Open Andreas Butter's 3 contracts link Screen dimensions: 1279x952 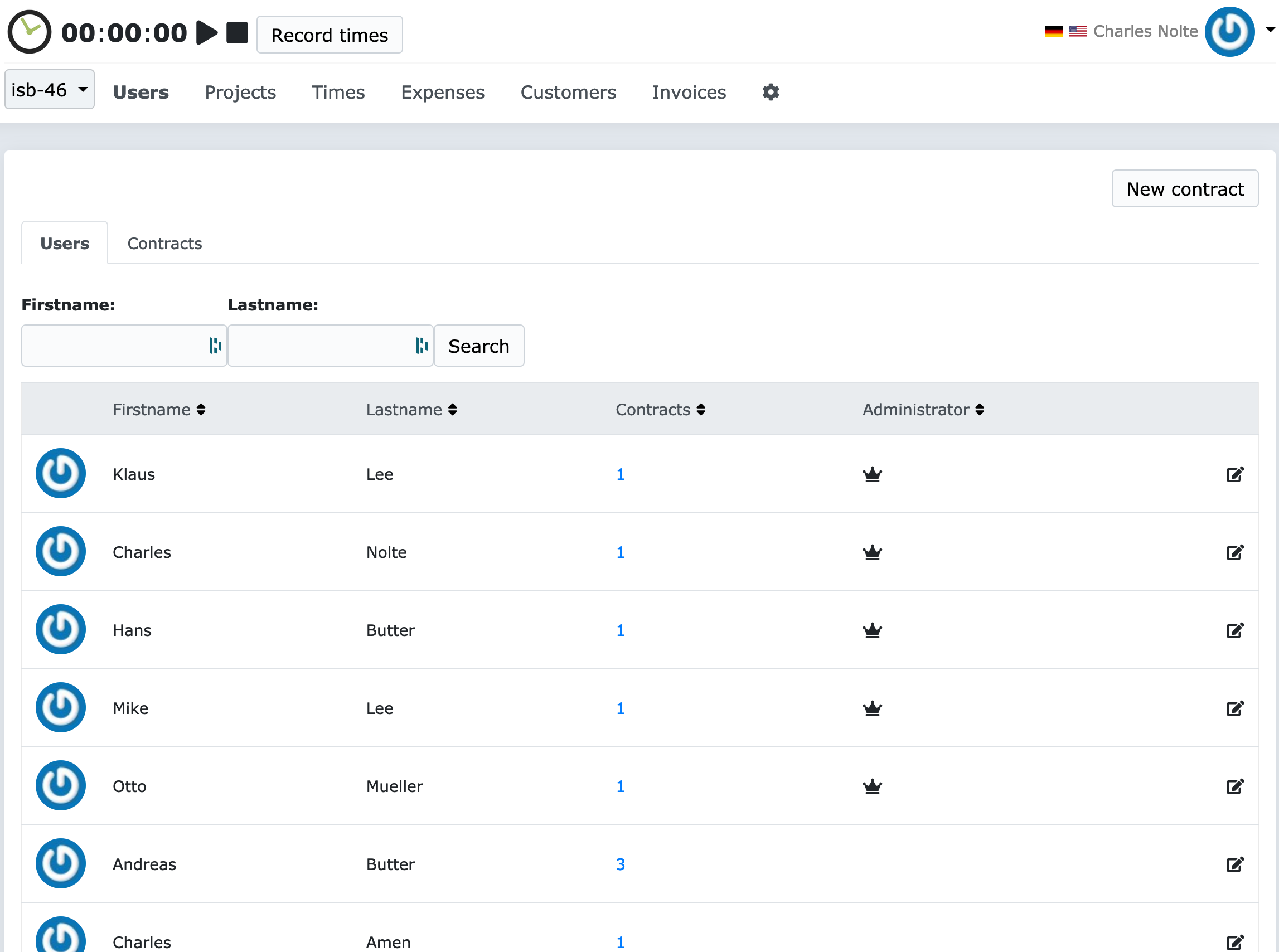(620, 864)
